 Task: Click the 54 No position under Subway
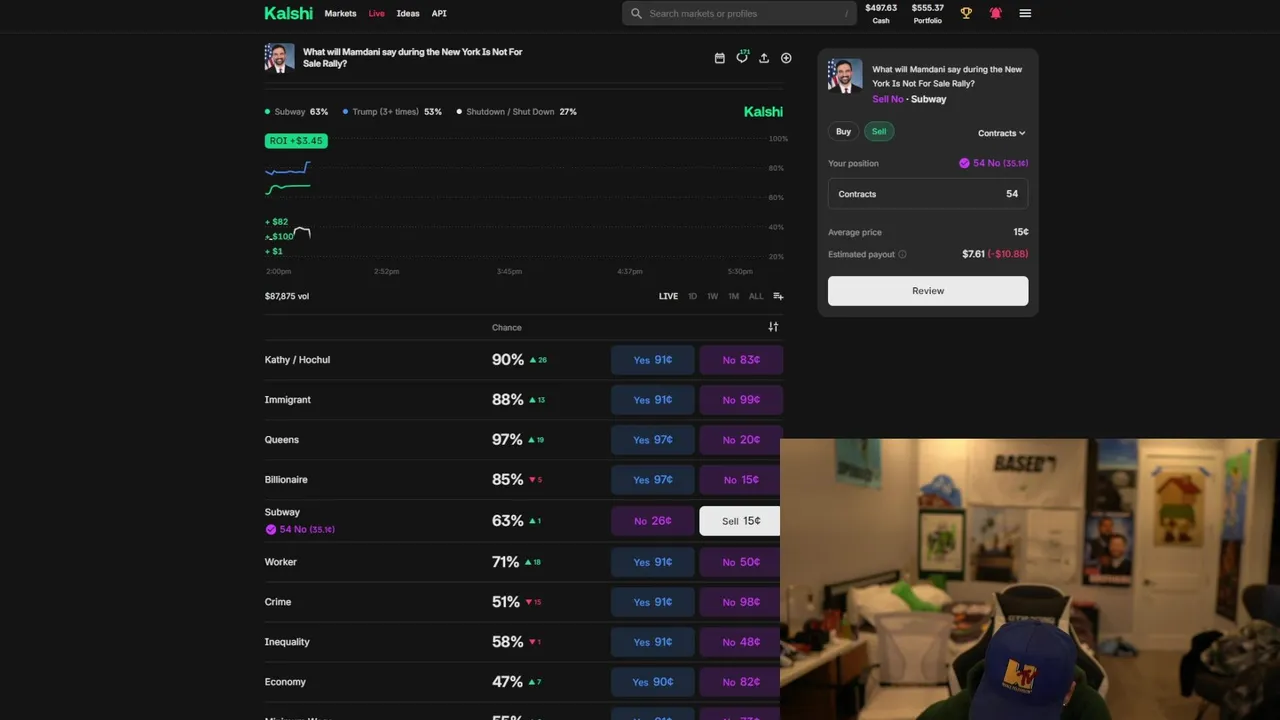(x=300, y=529)
